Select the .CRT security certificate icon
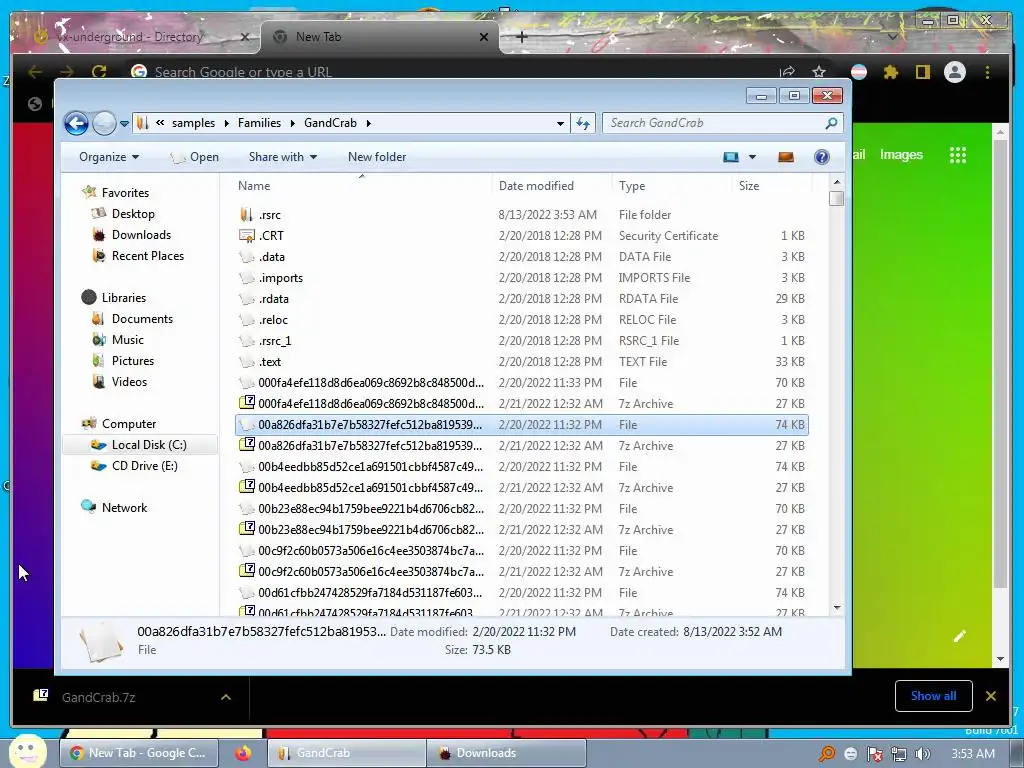 (246, 235)
